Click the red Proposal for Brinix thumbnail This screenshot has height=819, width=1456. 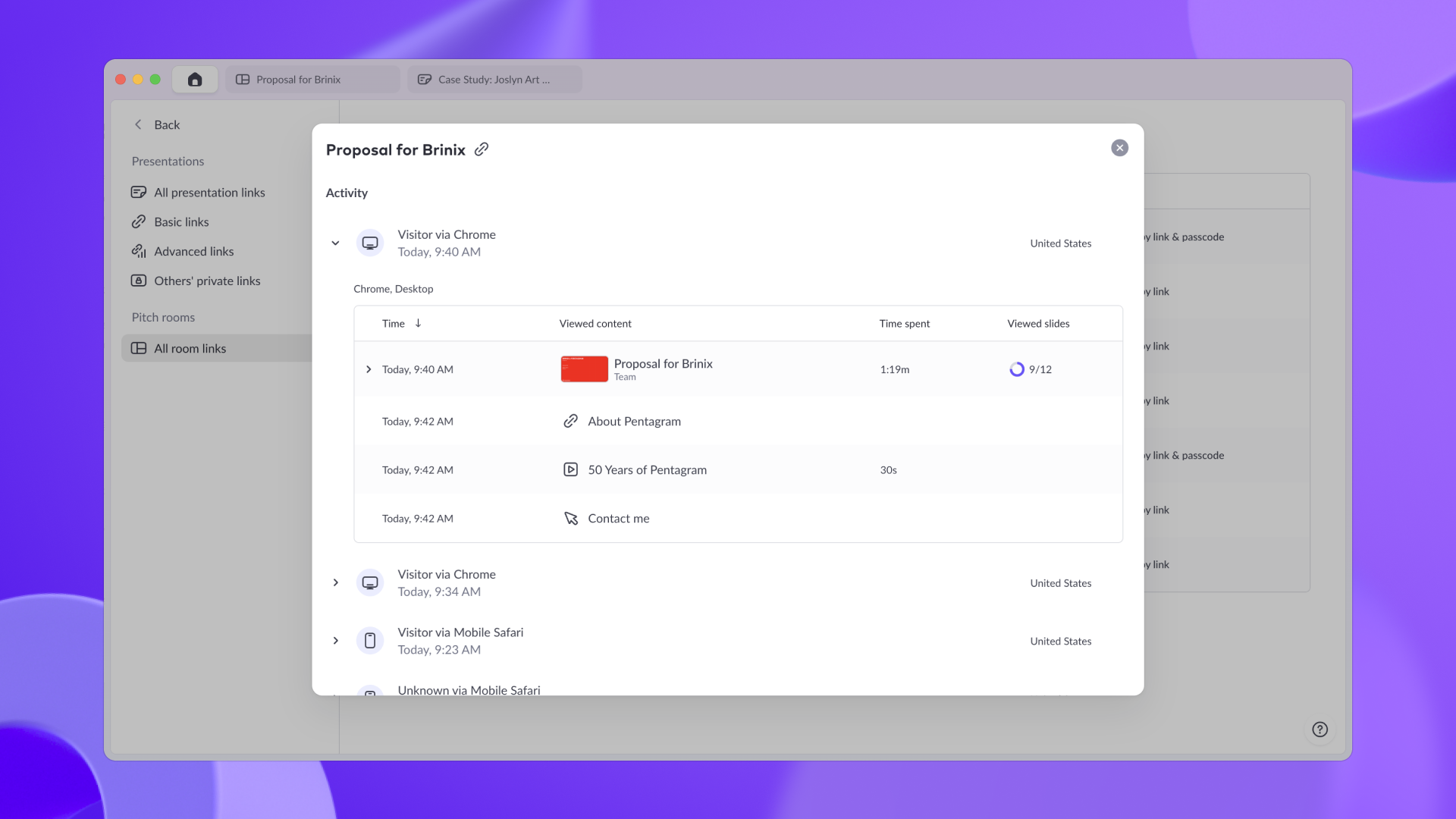click(584, 369)
